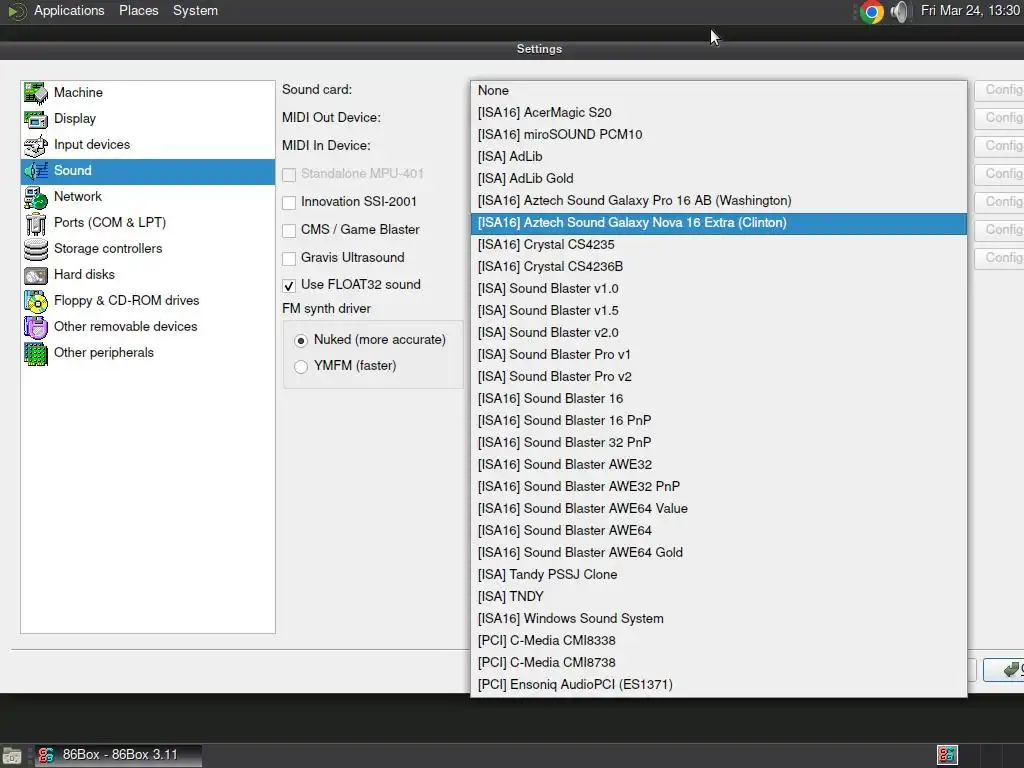The height and width of the screenshot is (768, 1024).
Task: Choose [ISA16] AcerMagic S20 sound card
Action: pos(718,112)
